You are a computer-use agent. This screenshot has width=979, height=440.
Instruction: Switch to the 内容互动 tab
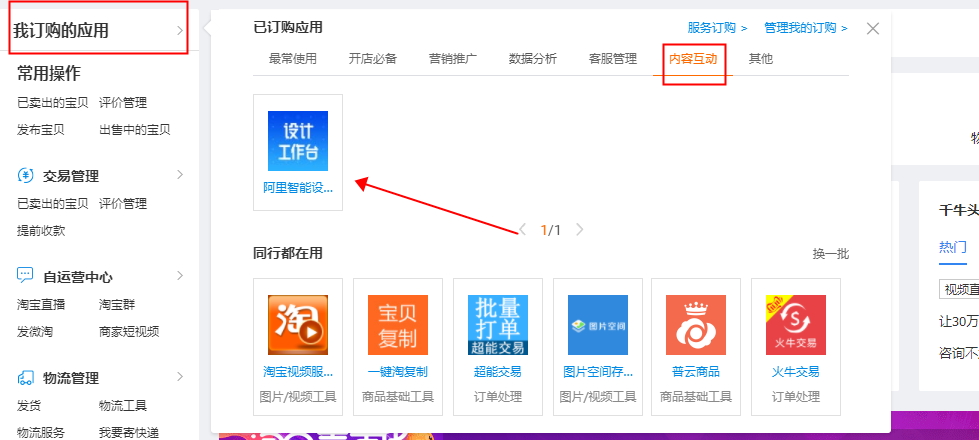pyautogui.click(x=693, y=59)
